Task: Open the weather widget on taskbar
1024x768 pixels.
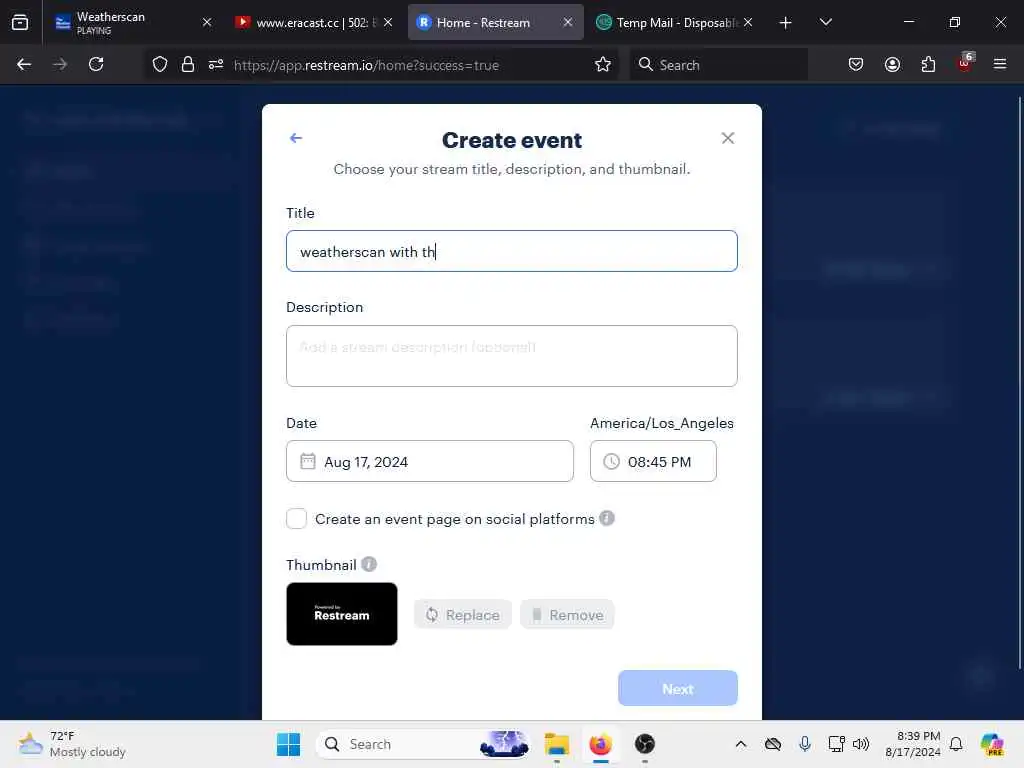Action: point(72,744)
